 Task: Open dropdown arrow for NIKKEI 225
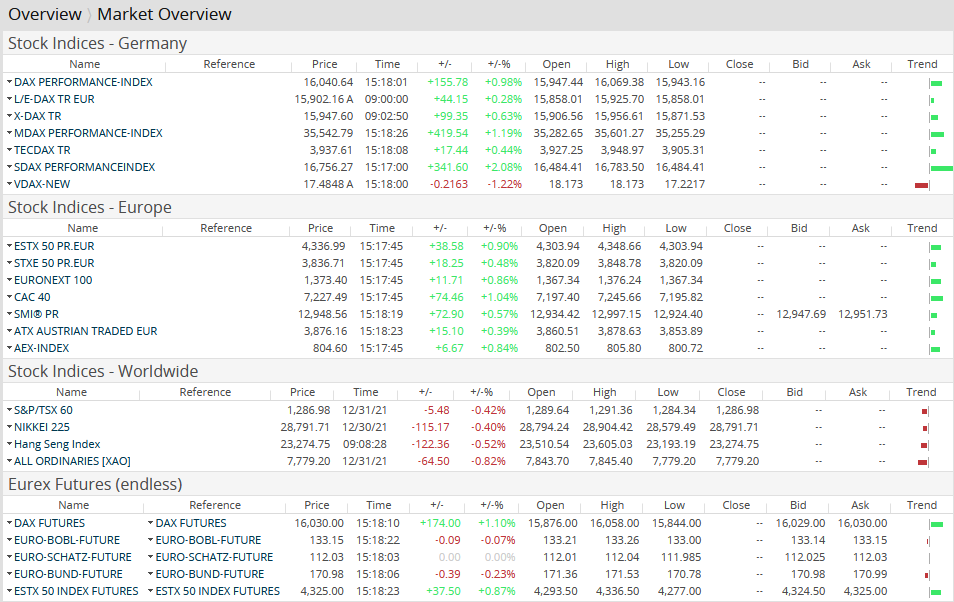9,427
